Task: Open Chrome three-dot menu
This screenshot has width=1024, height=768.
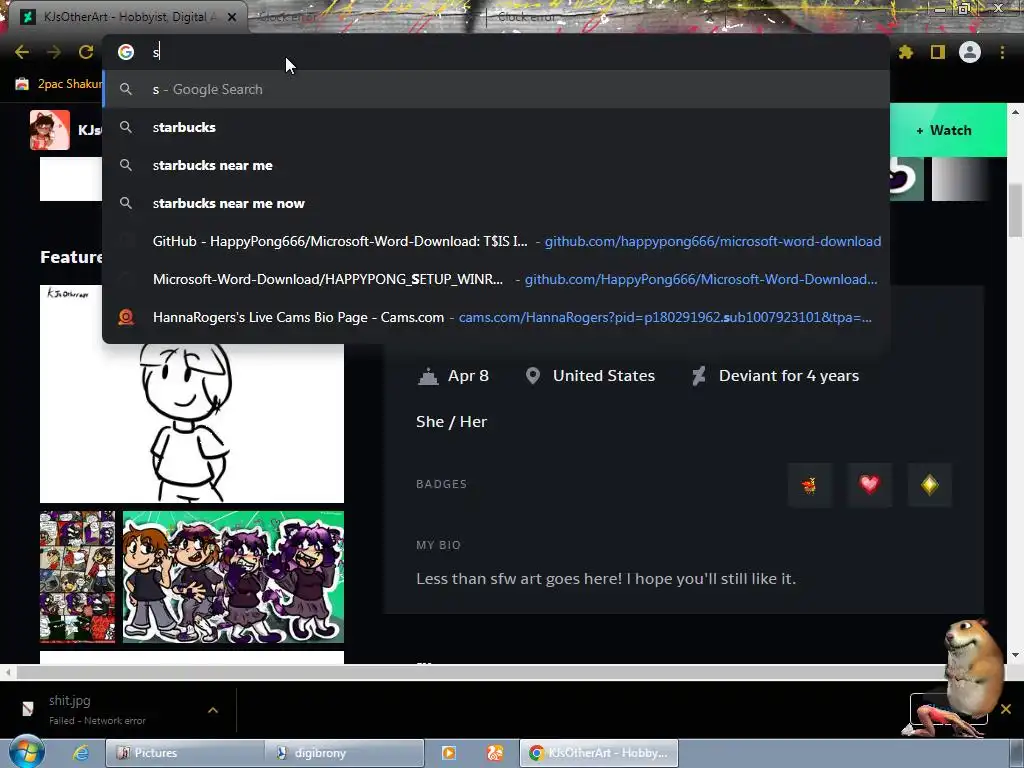Action: click(x=1002, y=52)
